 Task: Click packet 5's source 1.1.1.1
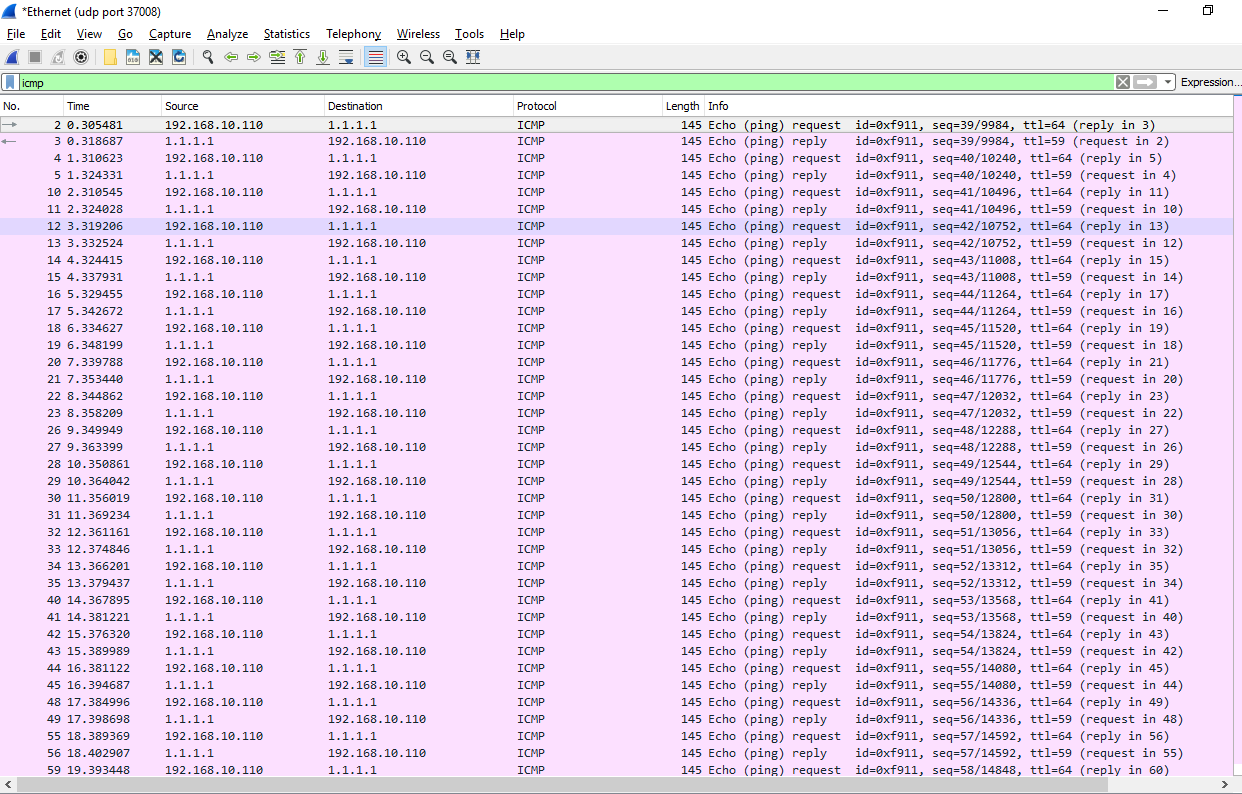point(189,175)
